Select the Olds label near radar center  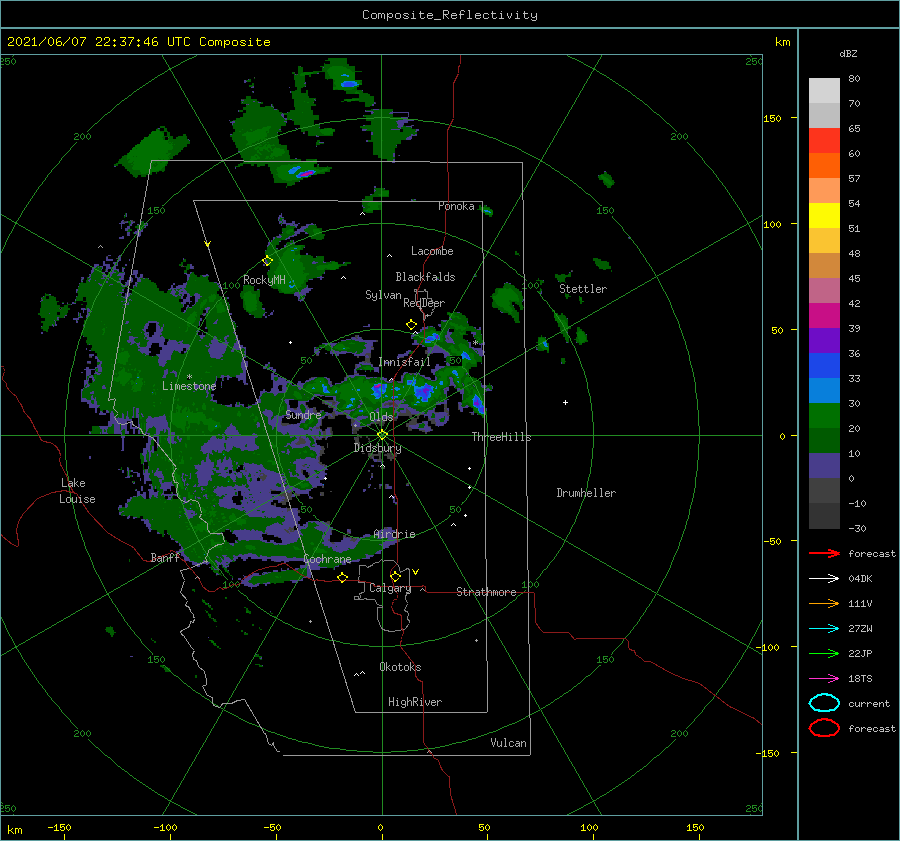click(381, 417)
